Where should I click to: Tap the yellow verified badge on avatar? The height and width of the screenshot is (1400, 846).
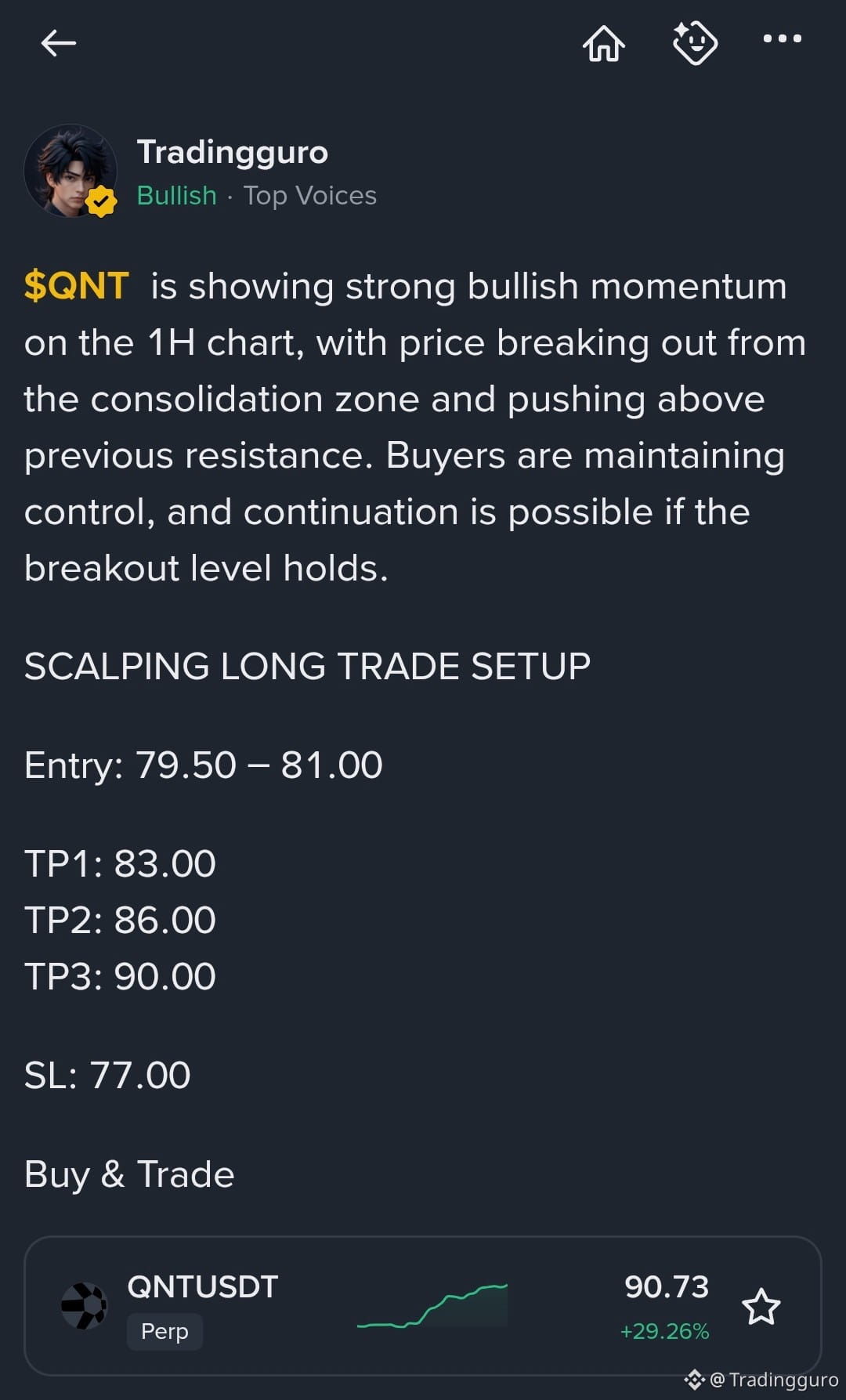coord(101,202)
